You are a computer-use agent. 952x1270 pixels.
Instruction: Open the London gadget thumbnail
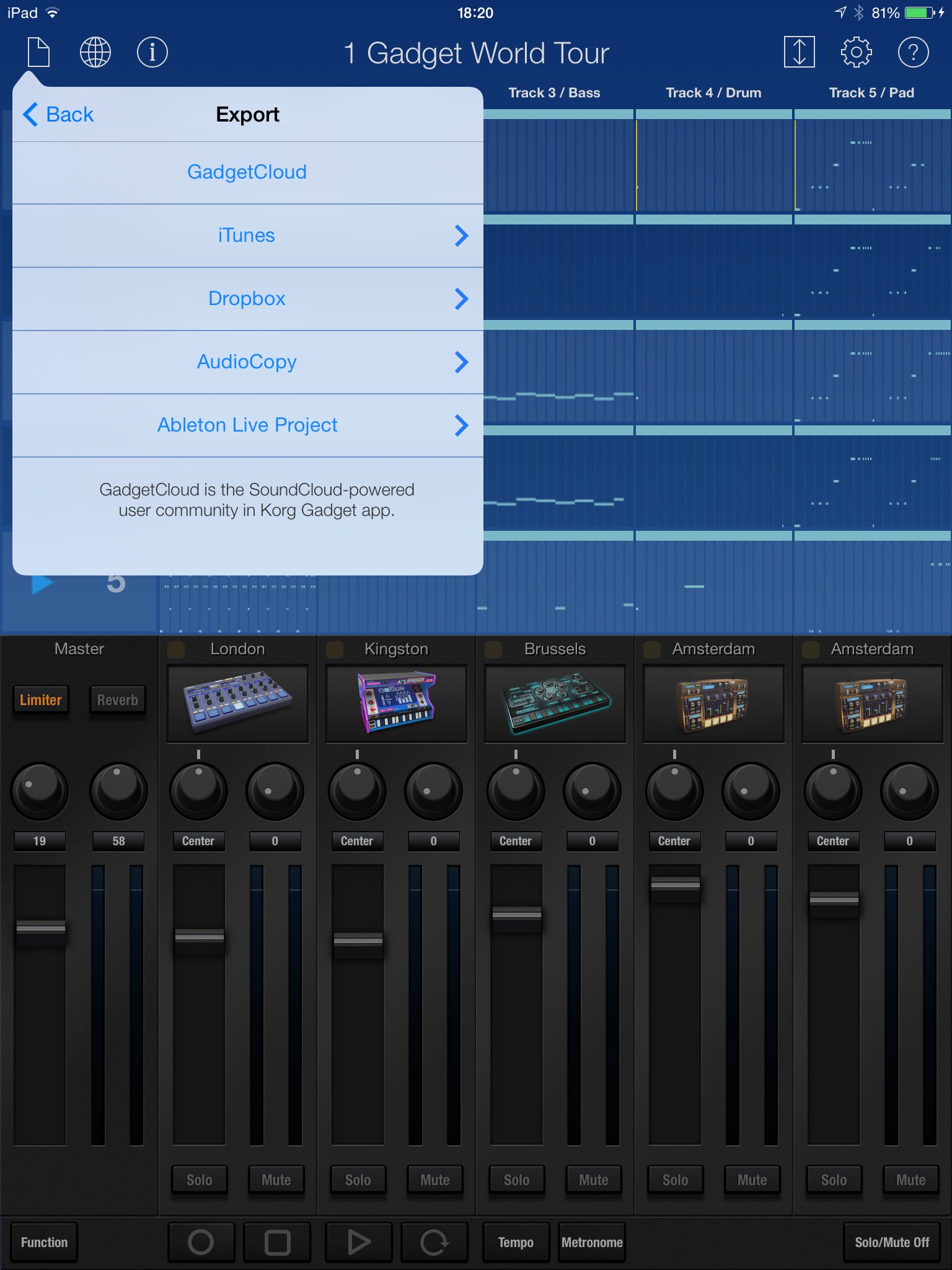pyautogui.click(x=238, y=704)
